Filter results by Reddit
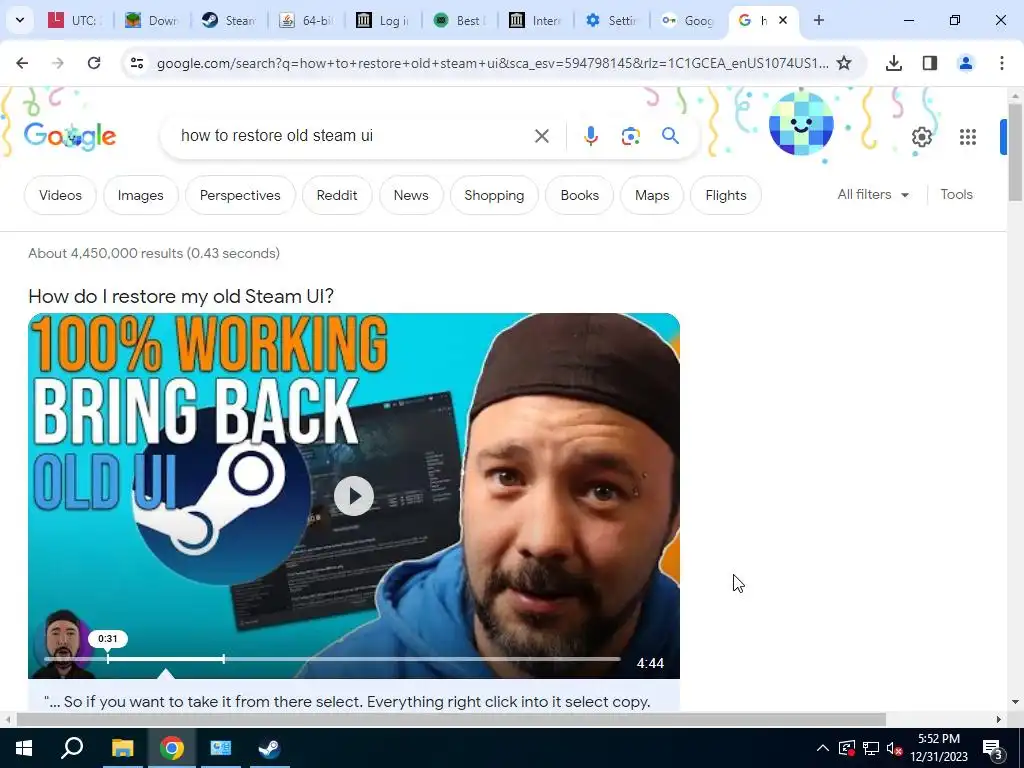Viewport: 1024px width, 768px height. [337, 195]
